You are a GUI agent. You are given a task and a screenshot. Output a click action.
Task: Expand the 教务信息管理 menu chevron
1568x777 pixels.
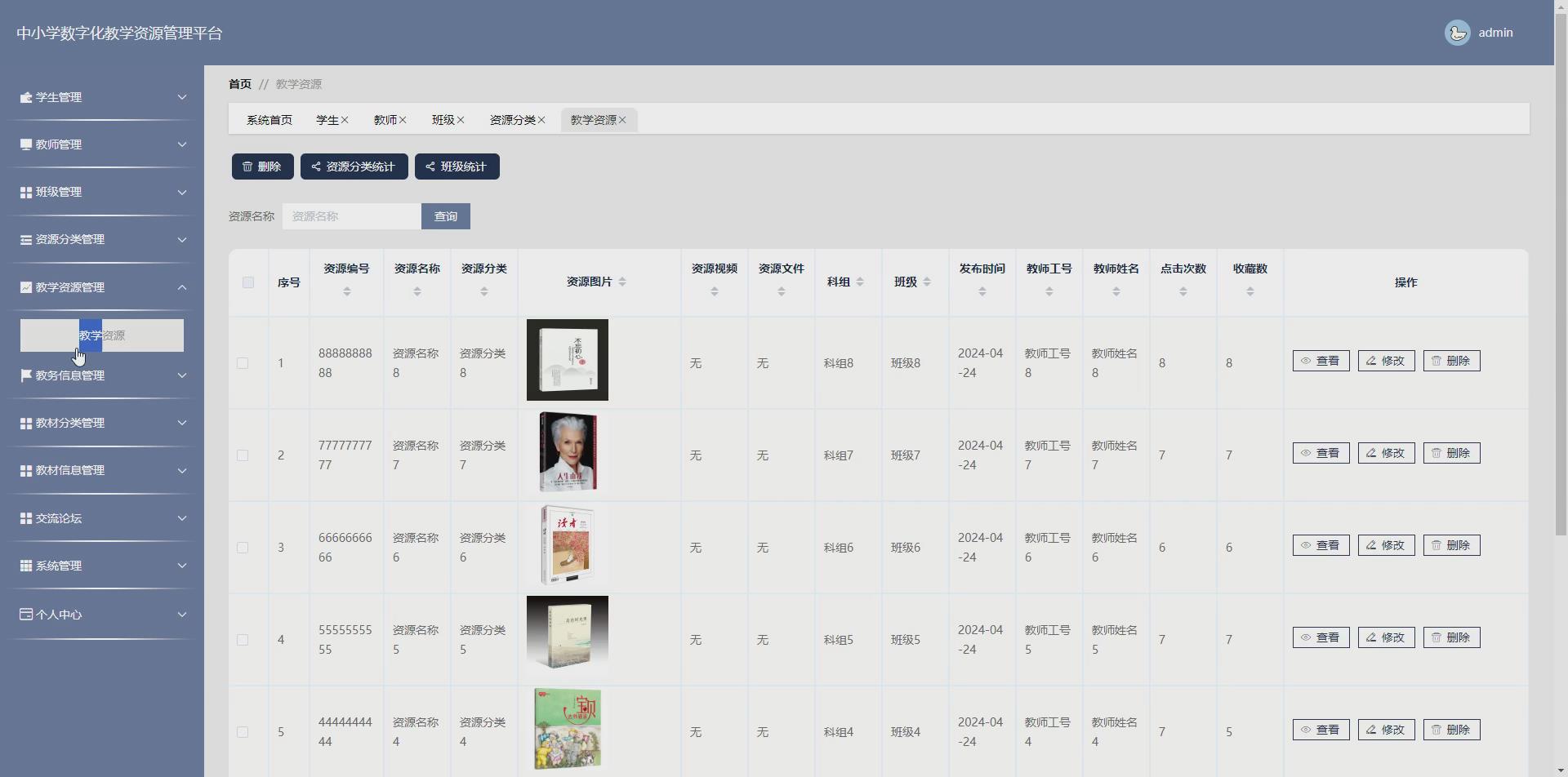click(x=182, y=375)
